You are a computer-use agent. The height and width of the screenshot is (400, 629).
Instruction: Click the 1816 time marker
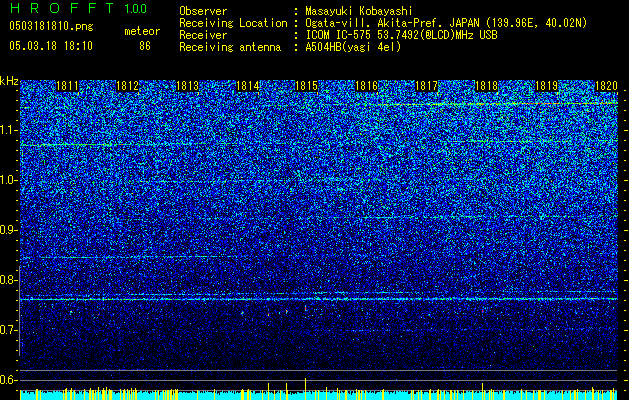click(367, 86)
